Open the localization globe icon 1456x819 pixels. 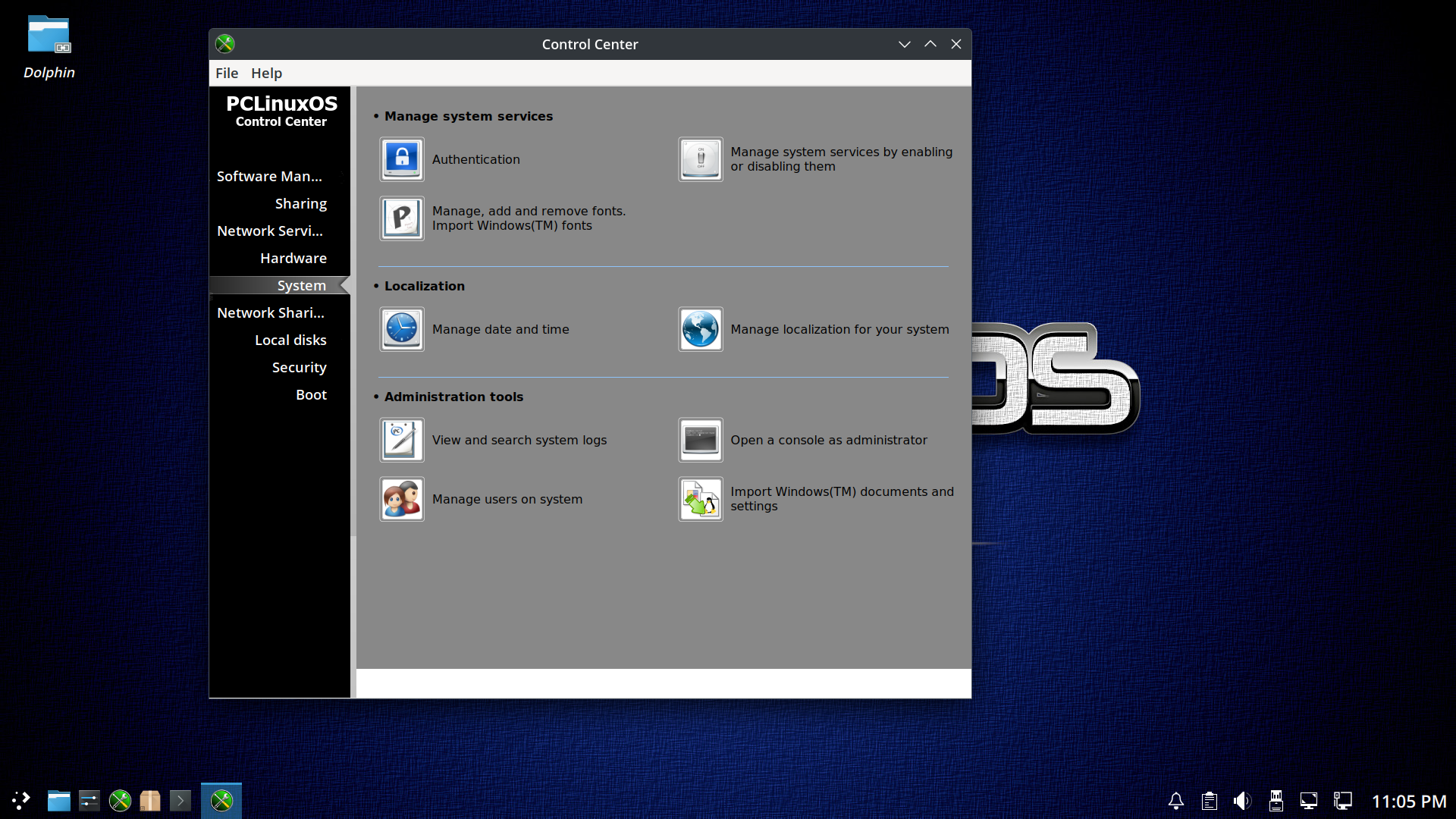(x=701, y=329)
